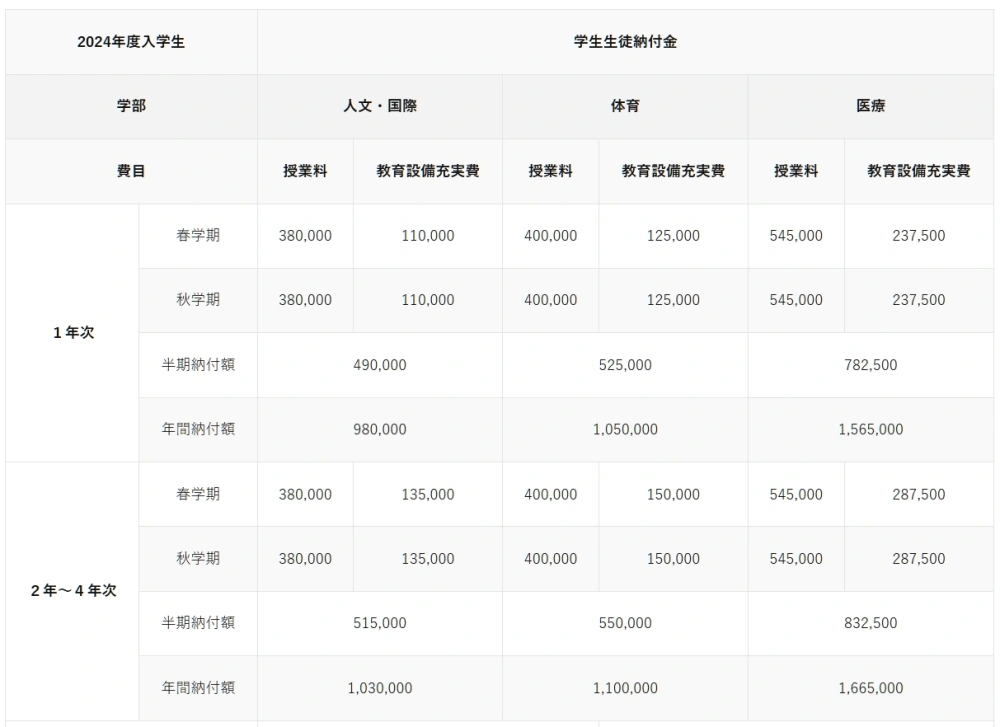Click the 費目 row header cell
The image size is (1000, 727).
click(131, 171)
